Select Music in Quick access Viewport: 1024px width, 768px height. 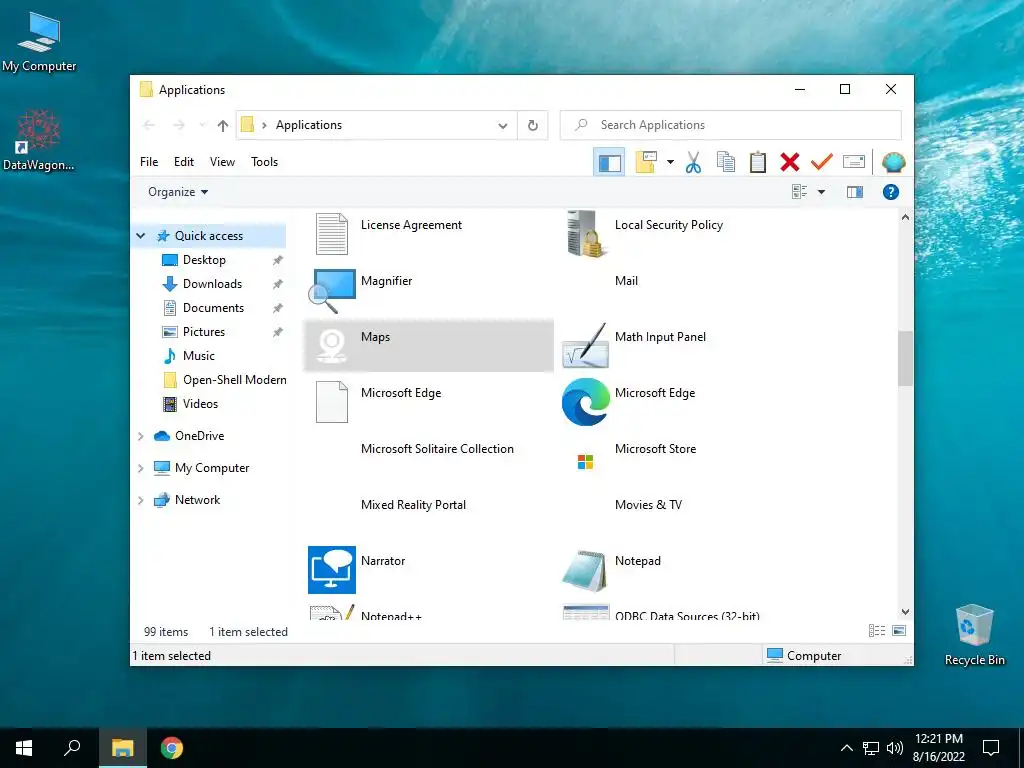(199, 356)
